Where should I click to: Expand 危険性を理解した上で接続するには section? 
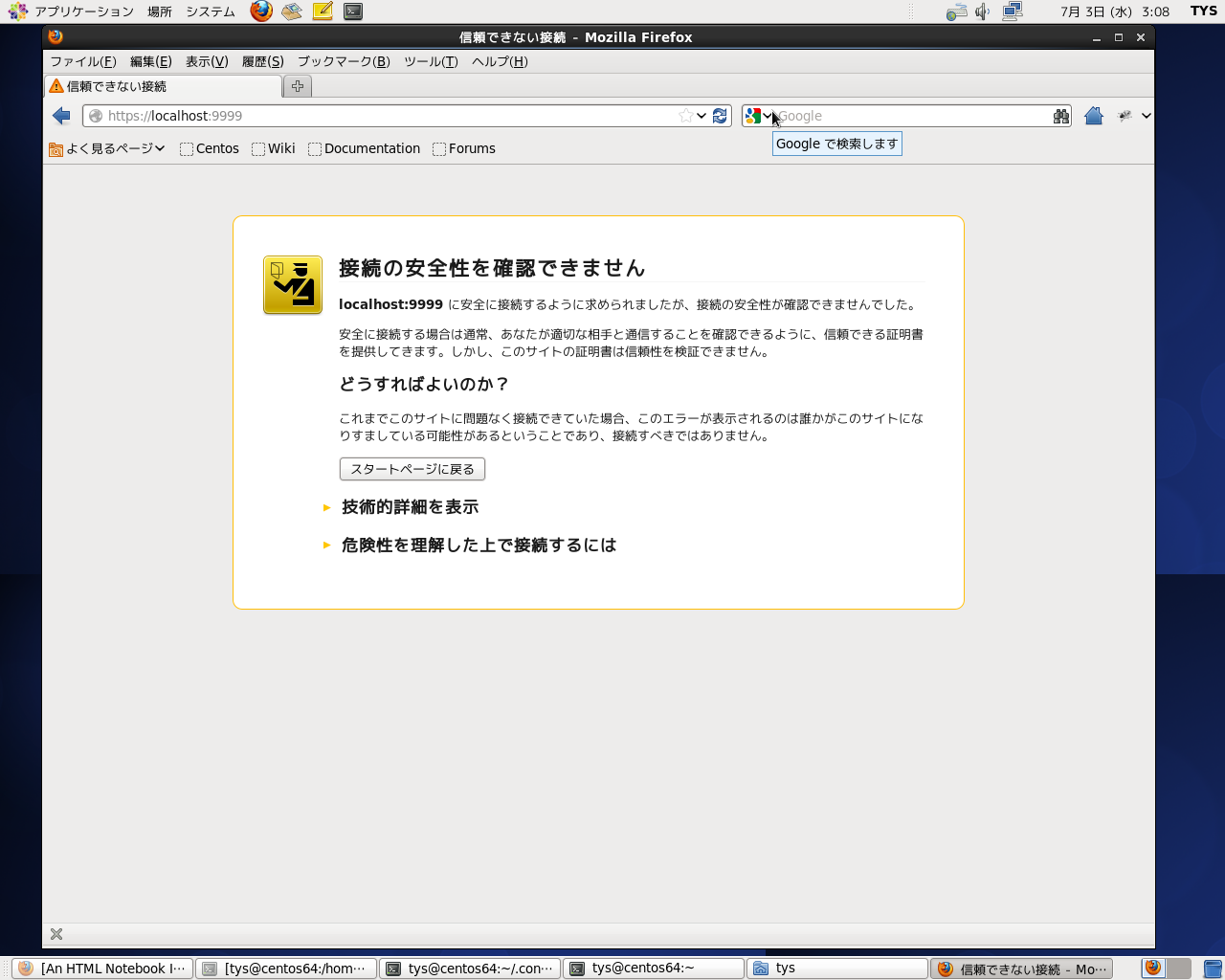pos(479,546)
